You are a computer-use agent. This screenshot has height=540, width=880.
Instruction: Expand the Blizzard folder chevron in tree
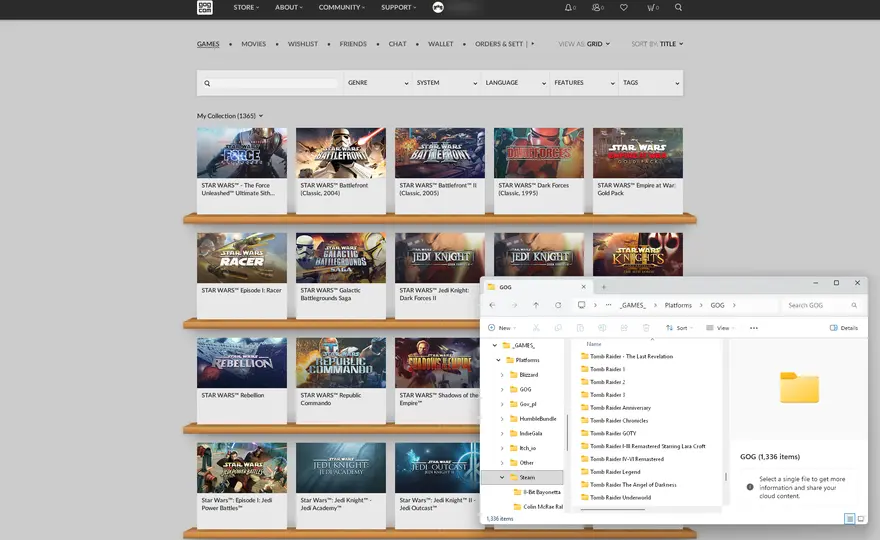point(502,374)
